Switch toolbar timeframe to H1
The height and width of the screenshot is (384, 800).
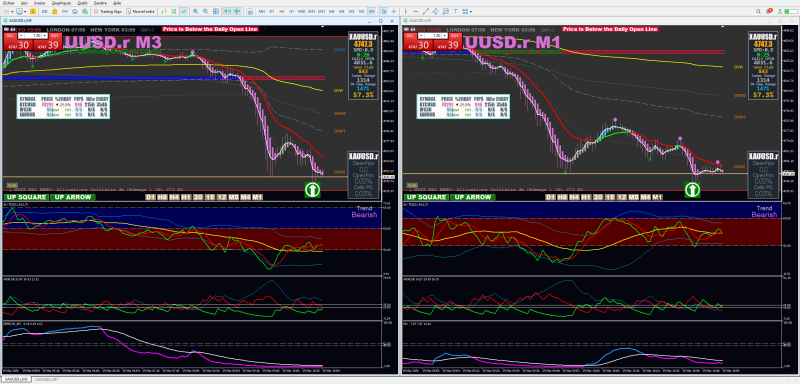[x=291, y=11]
